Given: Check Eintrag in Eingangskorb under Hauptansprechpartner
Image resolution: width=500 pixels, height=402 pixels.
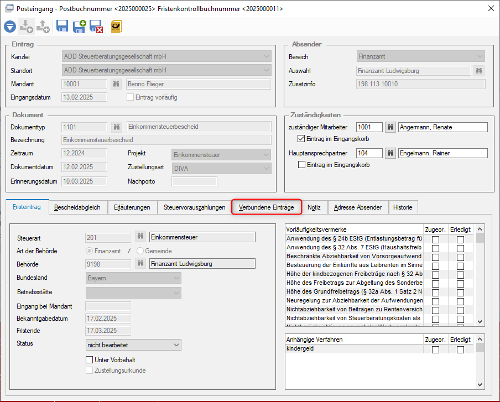Looking at the screenshot, I should (x=302, y=165).
